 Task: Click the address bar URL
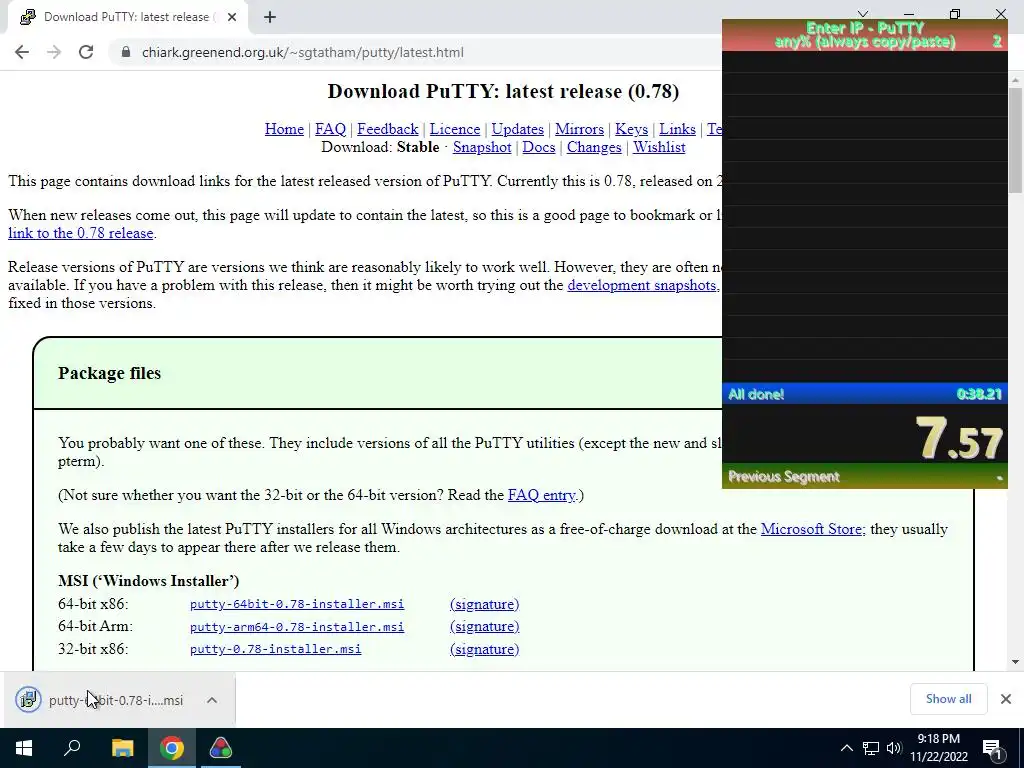point(302,52)
